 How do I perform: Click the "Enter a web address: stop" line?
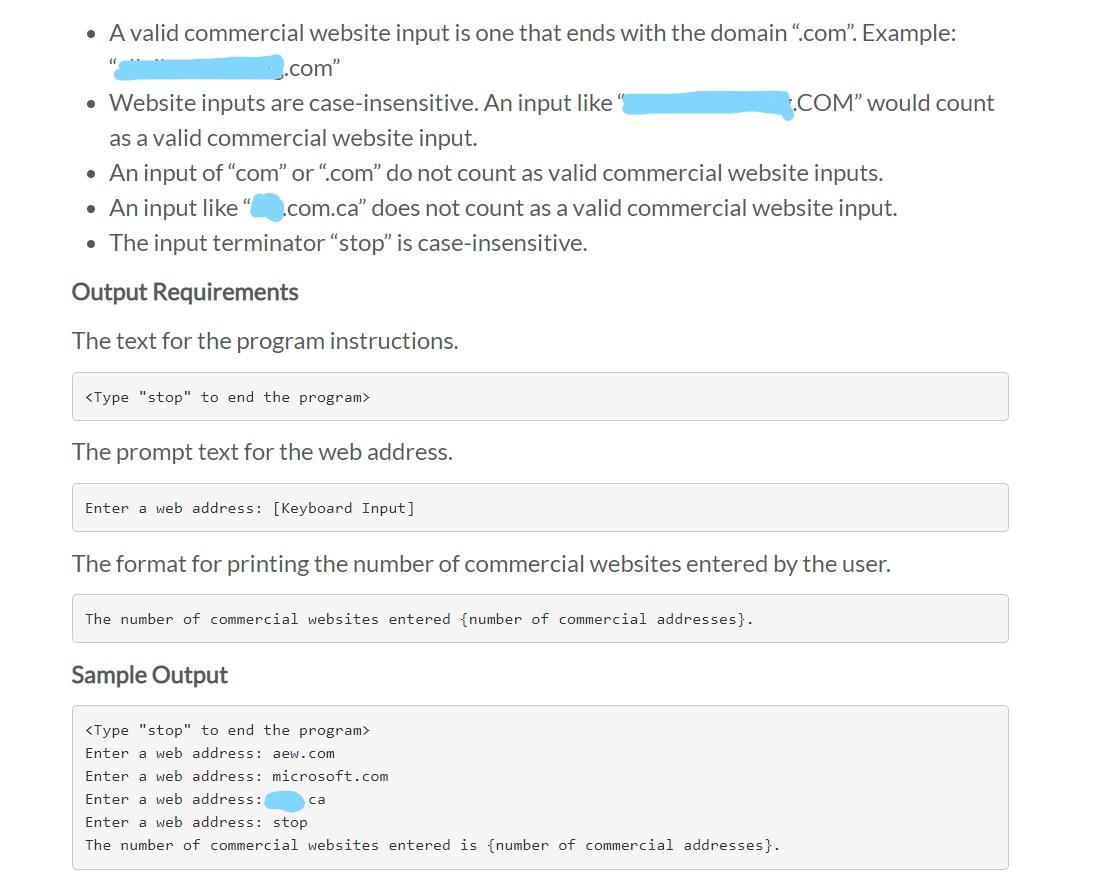click(x=196, y=822)
